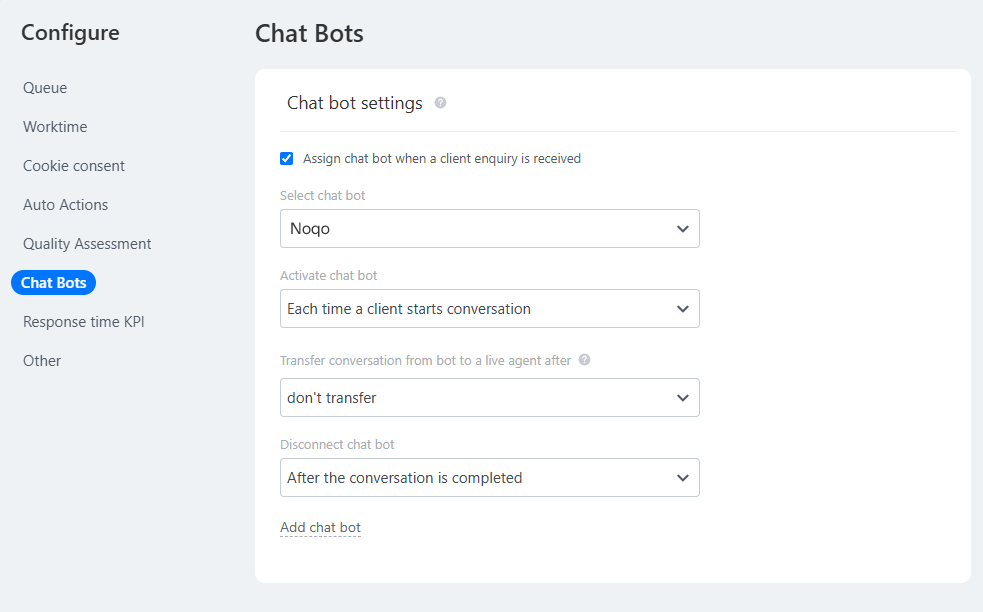983x612 pixels.
Task: Go to Other settings
Action: coord(42,361)
